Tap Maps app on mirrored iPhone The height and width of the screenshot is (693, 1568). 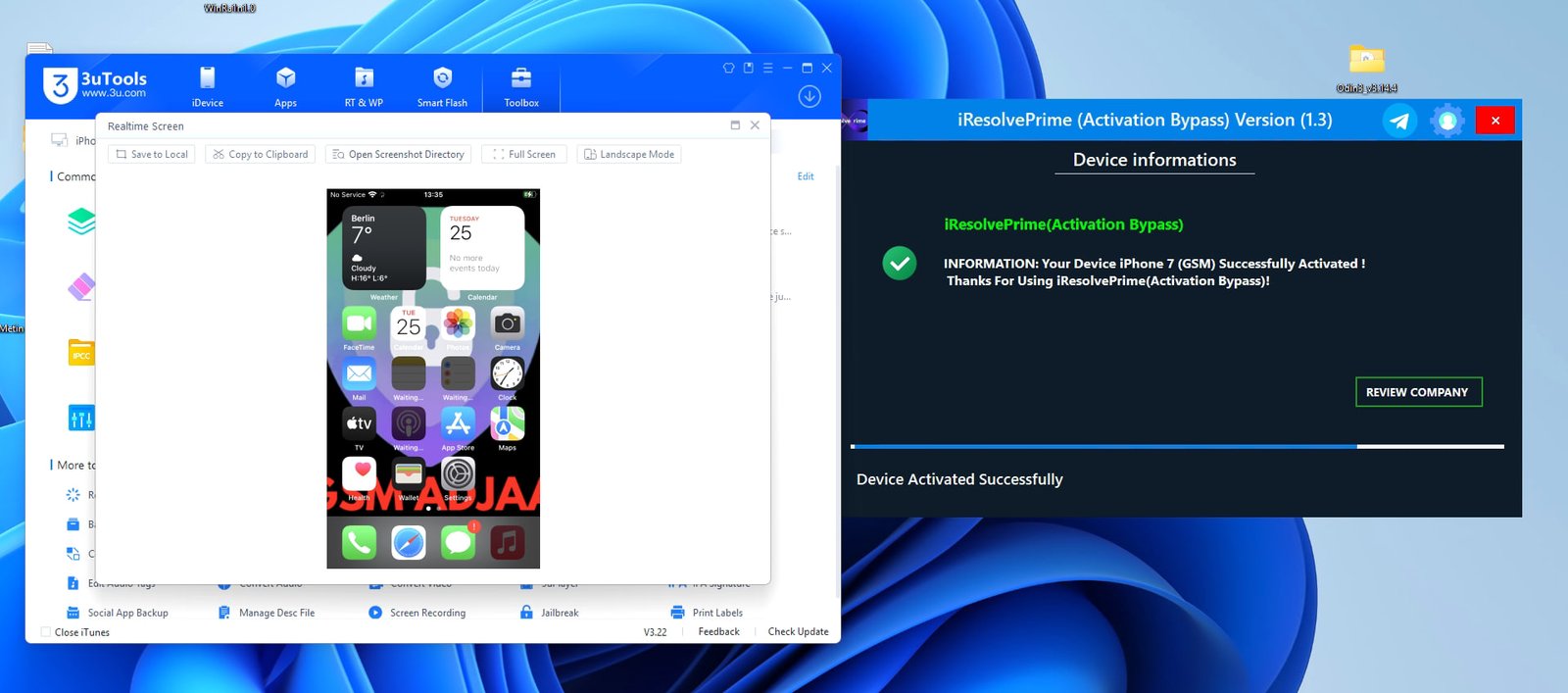[x=507, y=423]
